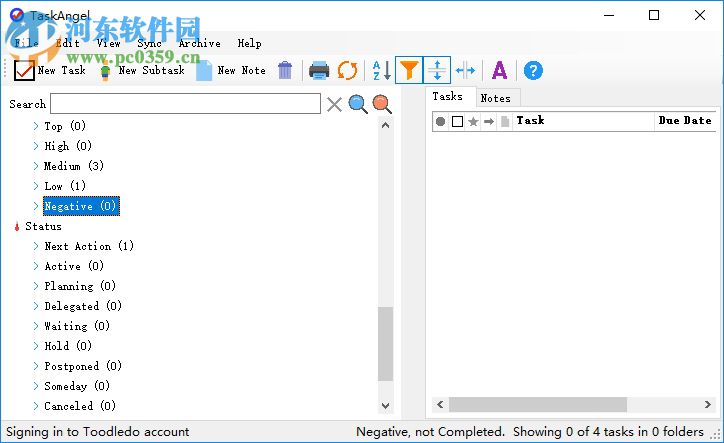Screen dimensions: 724x443
Task: Toggle the checkbox column header
Action: click(457, 121)
